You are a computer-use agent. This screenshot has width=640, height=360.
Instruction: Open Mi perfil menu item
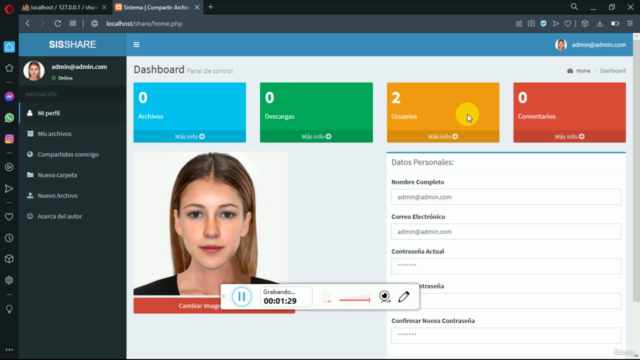tap(73, 113)
